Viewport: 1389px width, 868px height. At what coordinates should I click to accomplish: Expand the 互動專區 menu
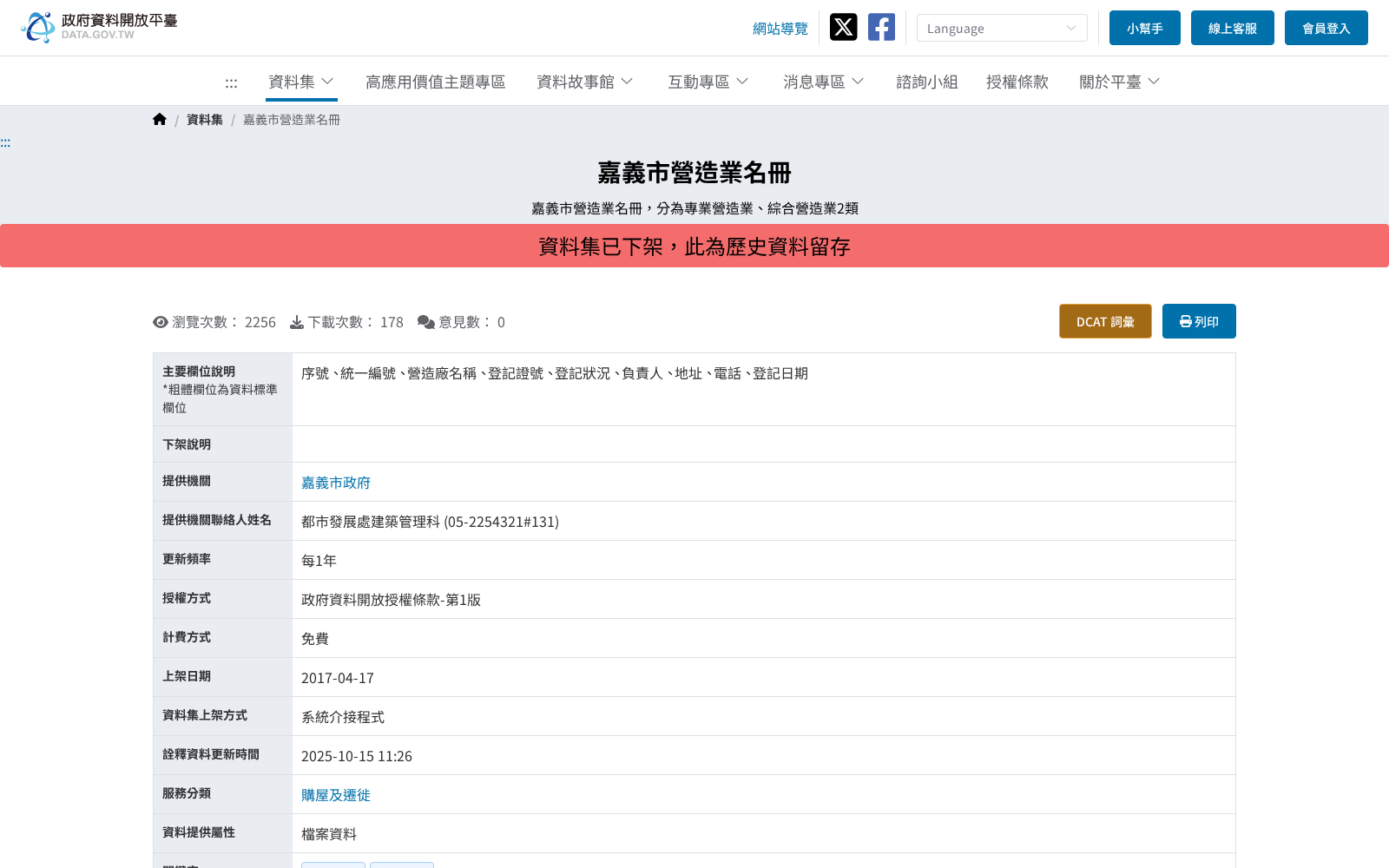[x=708, y=82]
